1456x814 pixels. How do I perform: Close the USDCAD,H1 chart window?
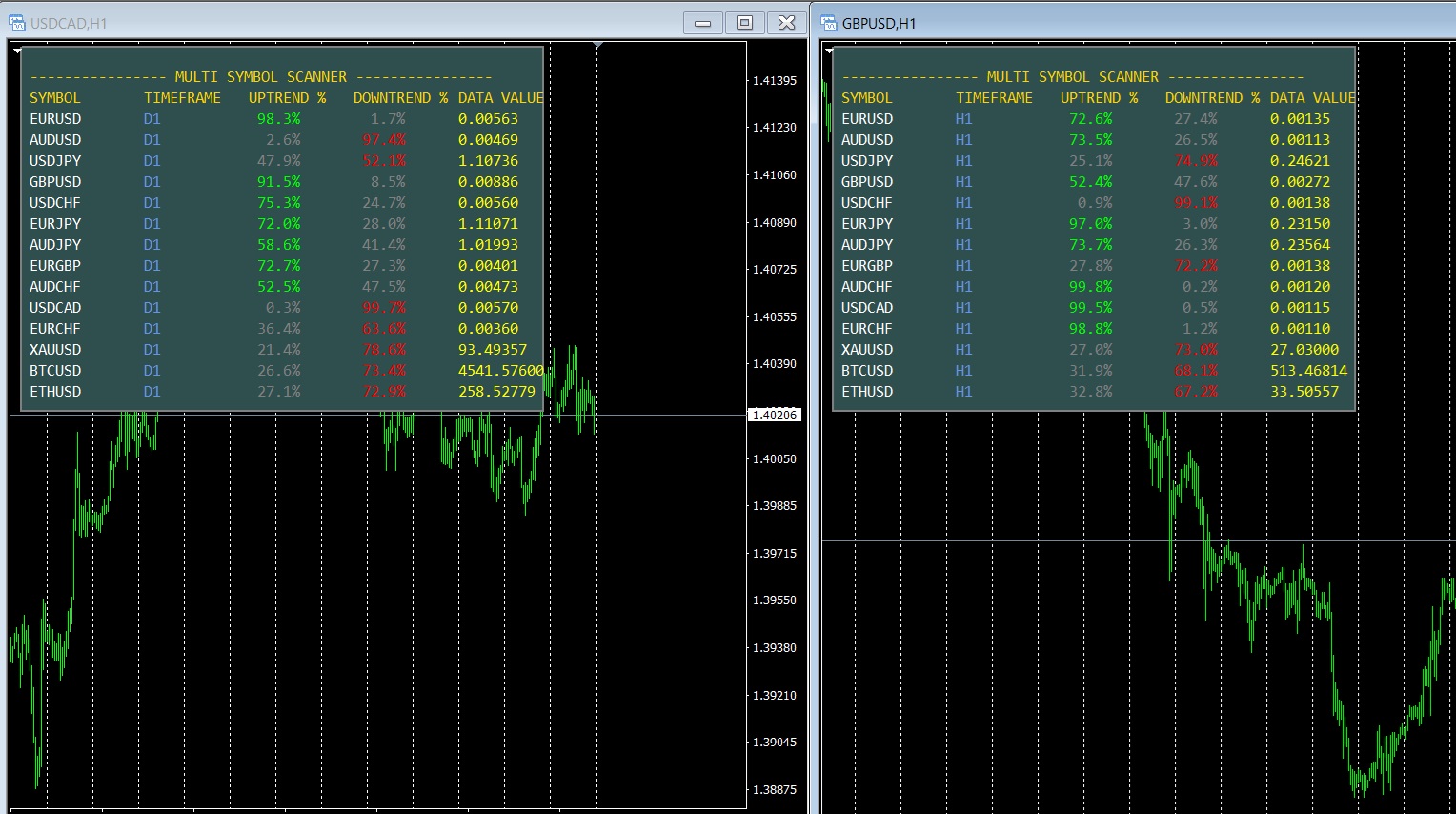(x=787, y=23)
